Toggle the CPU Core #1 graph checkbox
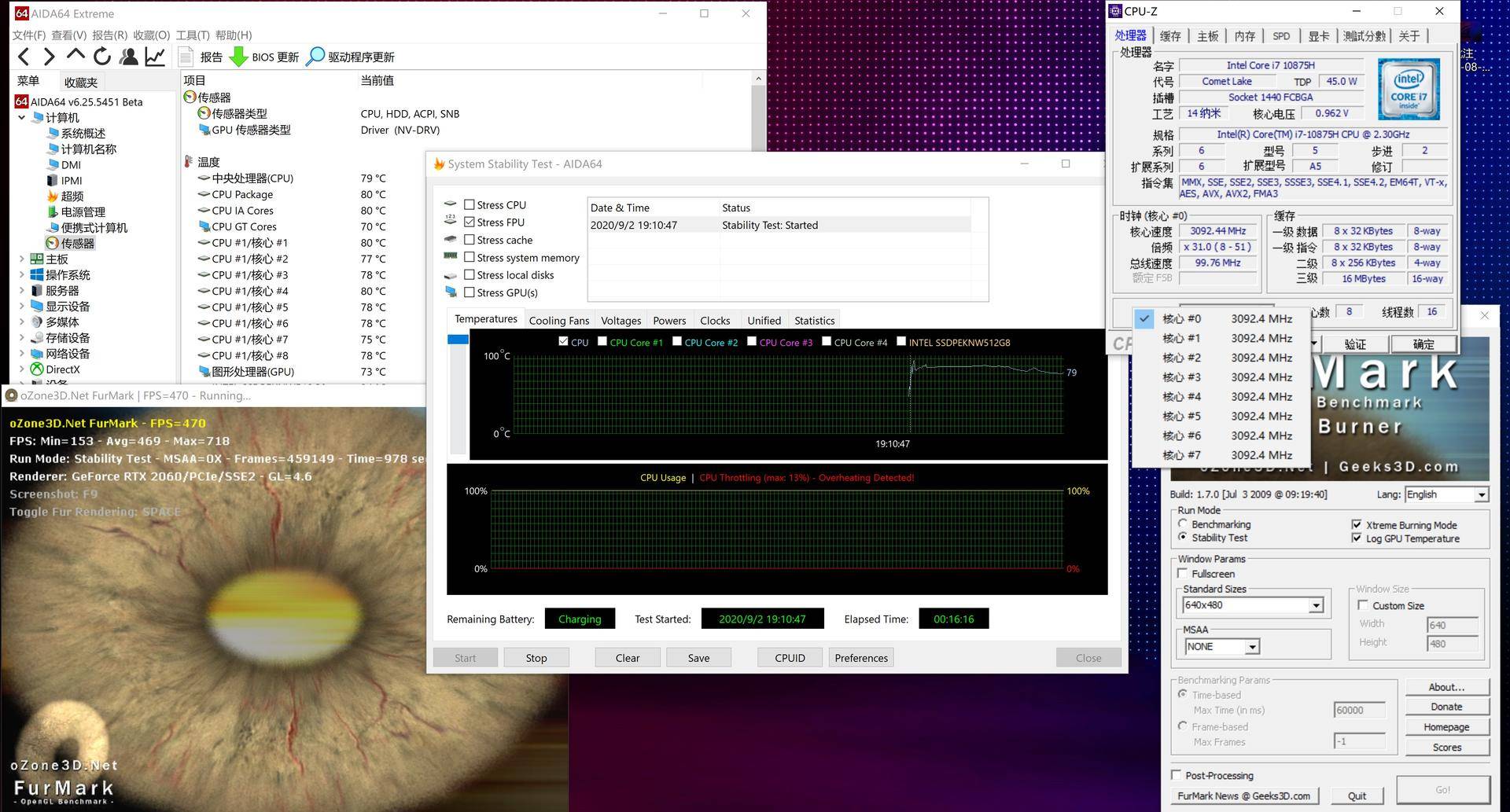The width and height of the screenshot is (1510, 812). click(x=602, y=341)
